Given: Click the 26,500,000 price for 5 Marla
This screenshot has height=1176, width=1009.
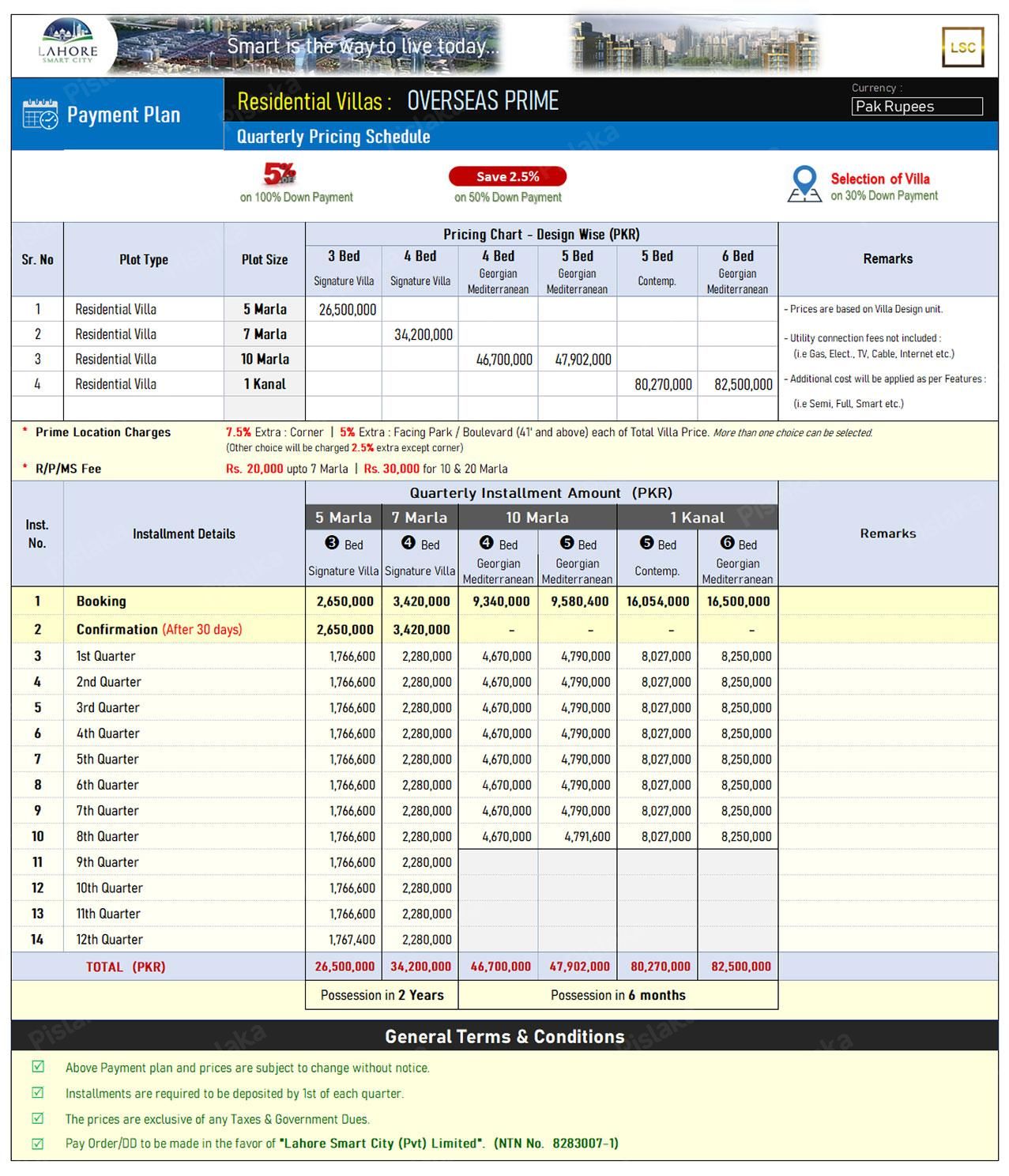Looking at the screenshot, I should tap(348, 310).
